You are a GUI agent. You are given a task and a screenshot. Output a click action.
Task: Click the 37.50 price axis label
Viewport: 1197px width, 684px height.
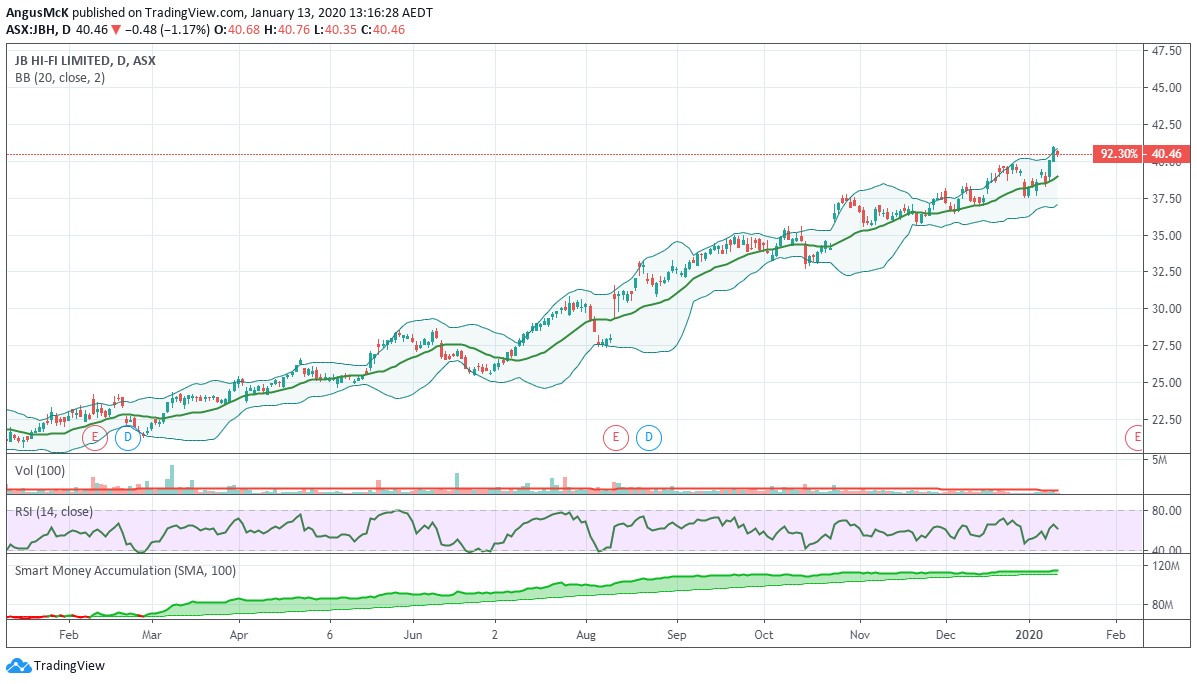tap(1166, 198)
